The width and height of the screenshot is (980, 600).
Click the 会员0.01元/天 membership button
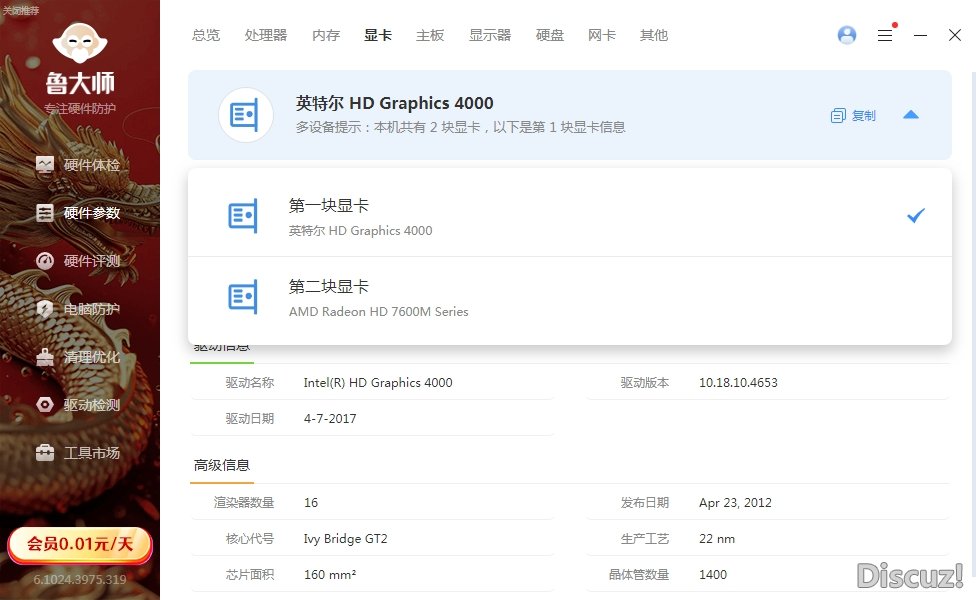click(80, 544)
